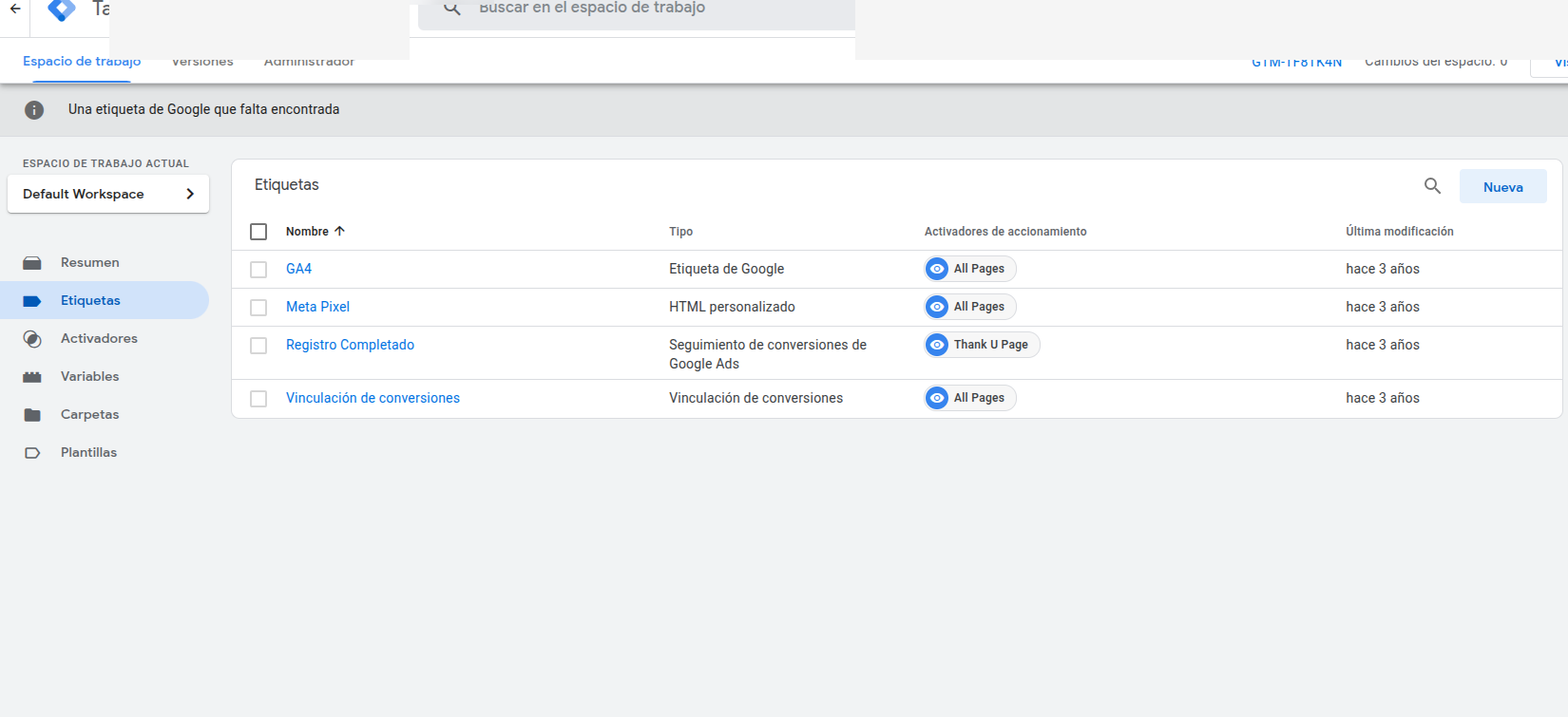Select all tags with header checkbox
Viewport: 1568px width, 717px height.
[x=258, y=232]
